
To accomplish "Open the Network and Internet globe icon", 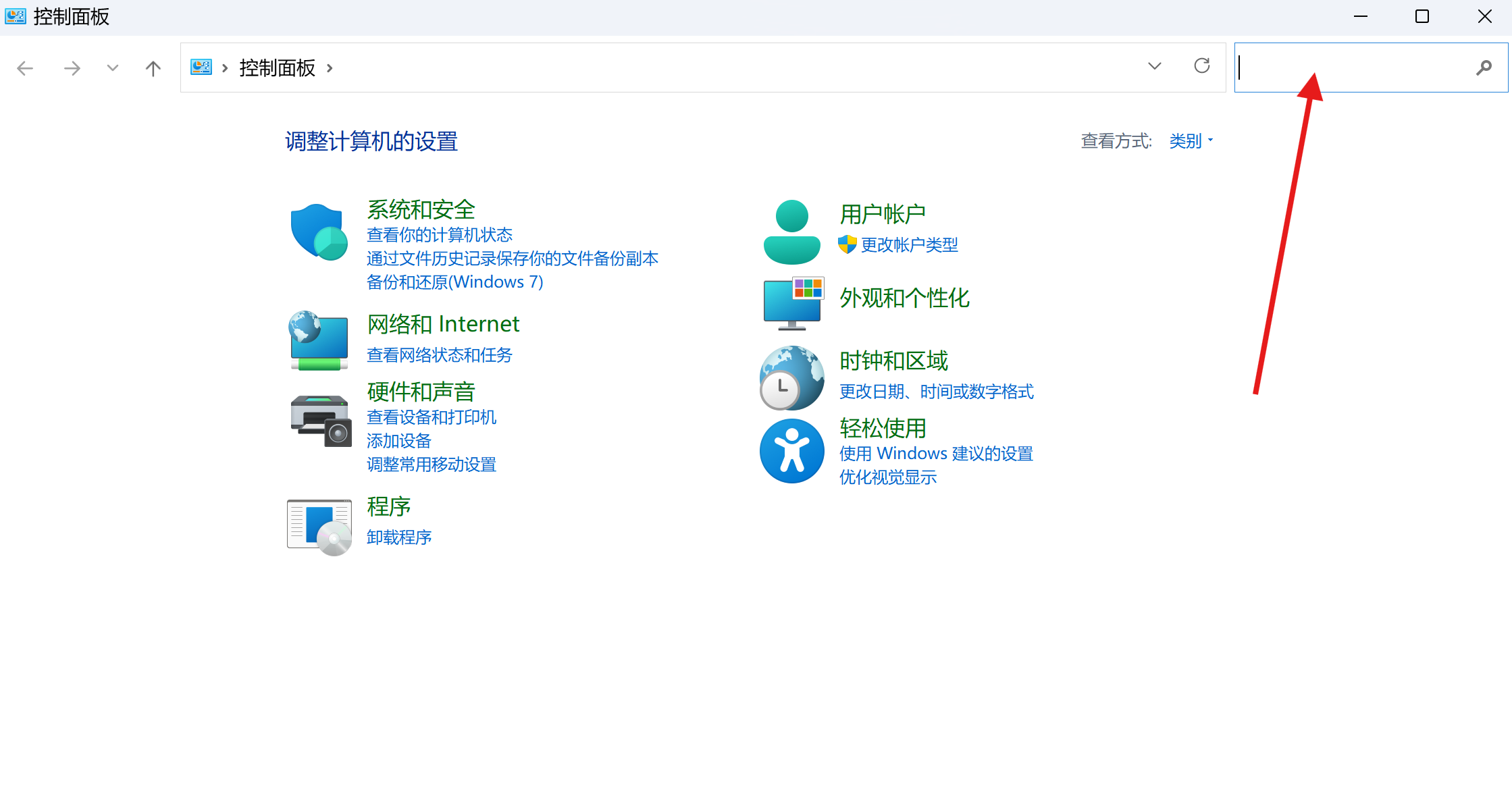I will [x=319, y=340].
